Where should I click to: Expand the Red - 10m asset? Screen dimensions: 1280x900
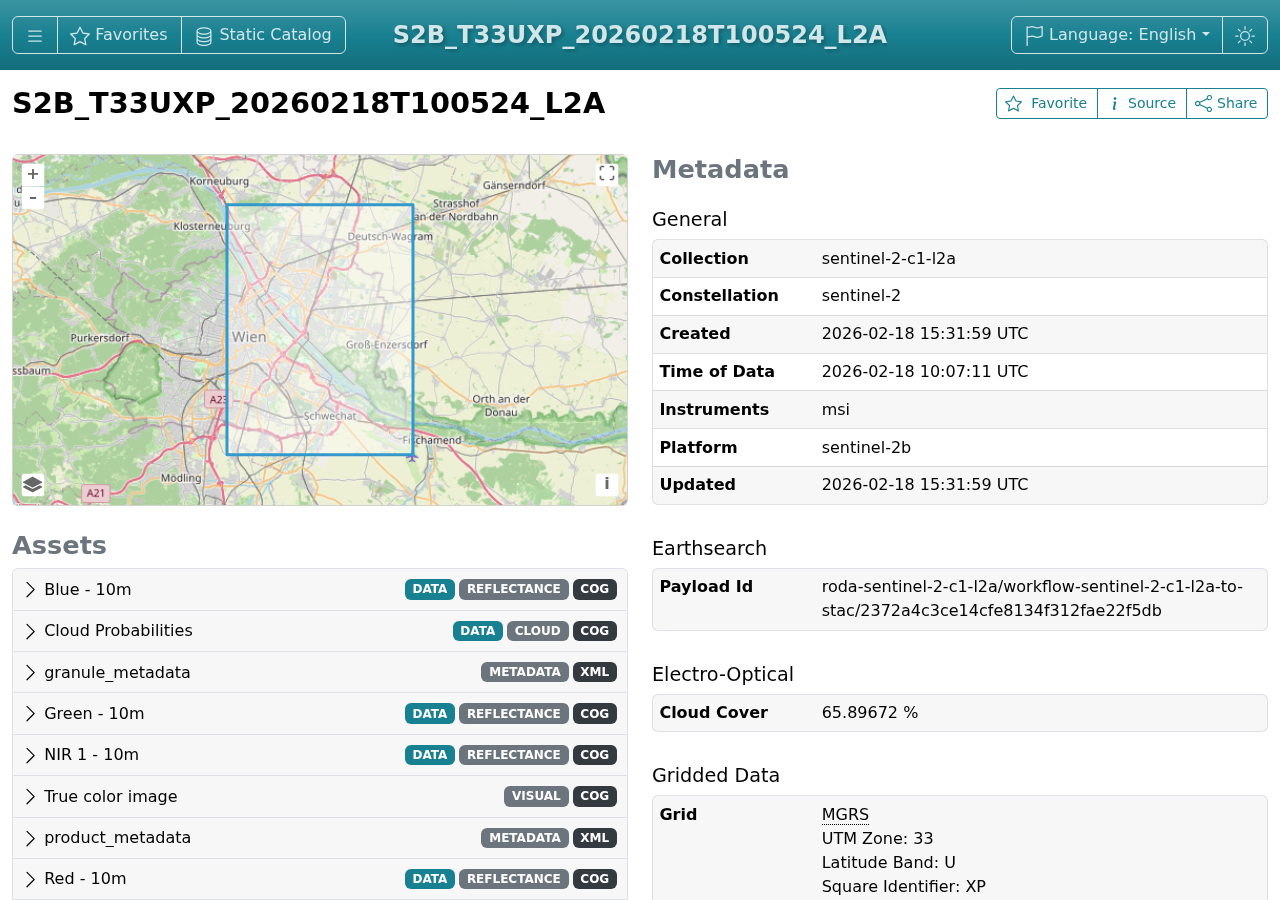[x=320, y=879]
